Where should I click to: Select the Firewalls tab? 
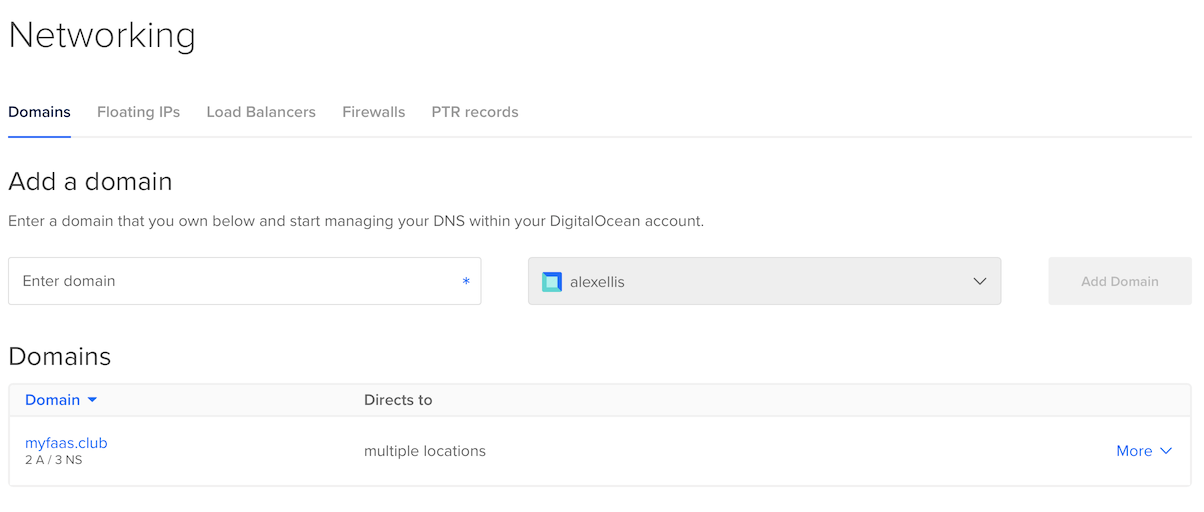373,112
